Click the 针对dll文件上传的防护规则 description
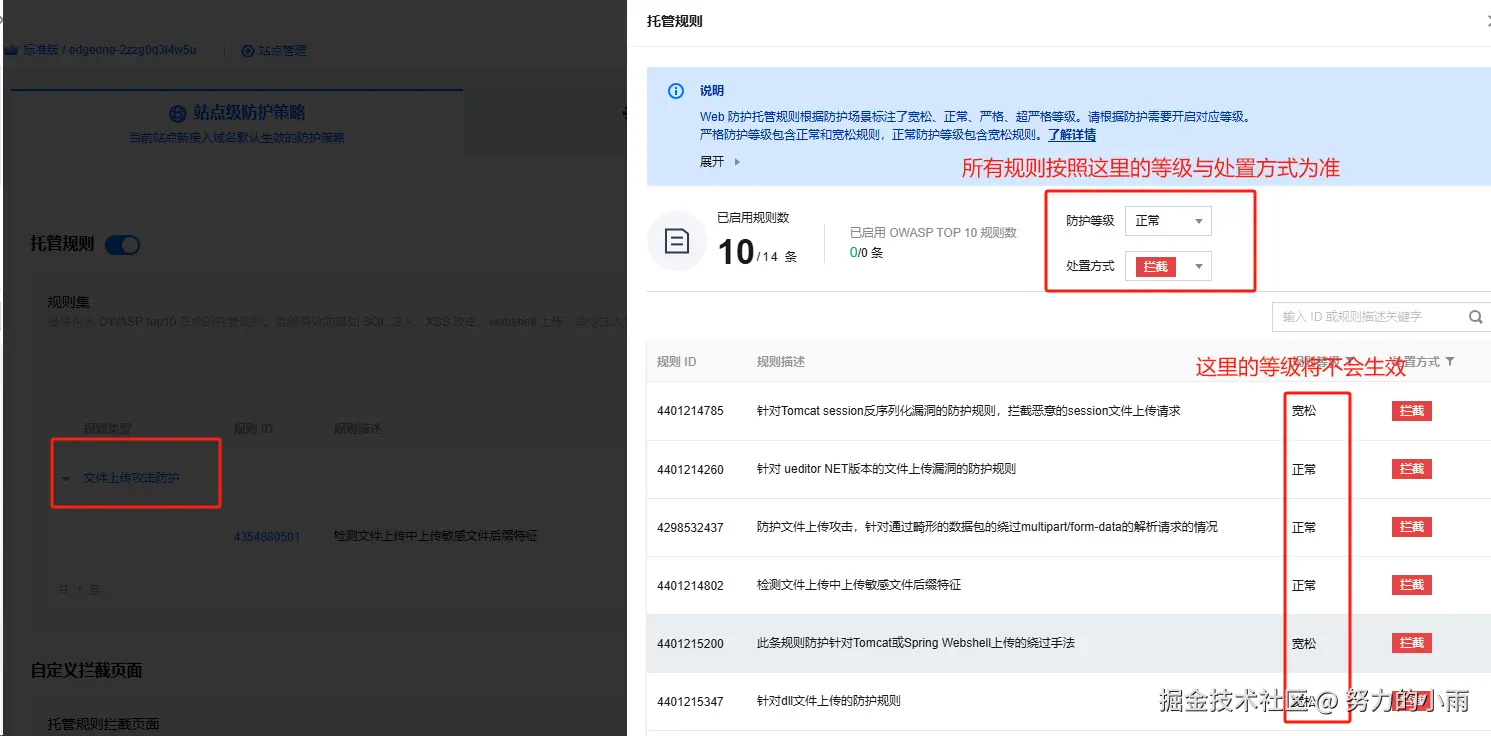This screenshot has width=1491, height=736. tap(829, 701)
